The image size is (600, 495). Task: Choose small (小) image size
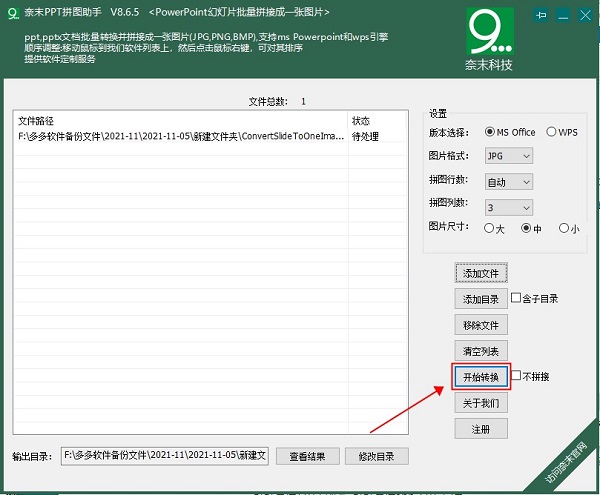(569, 228)
